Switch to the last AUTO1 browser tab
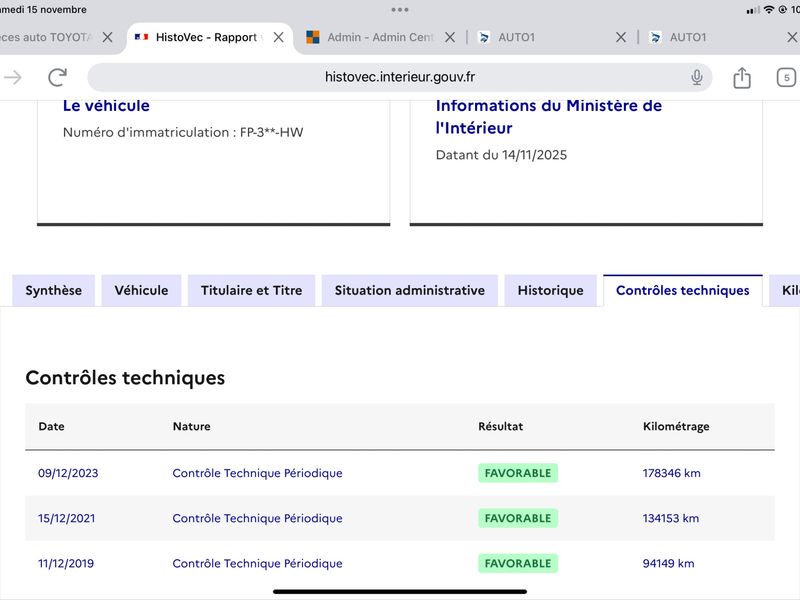Viewport: 800px width, 600px height. point(700,37)
